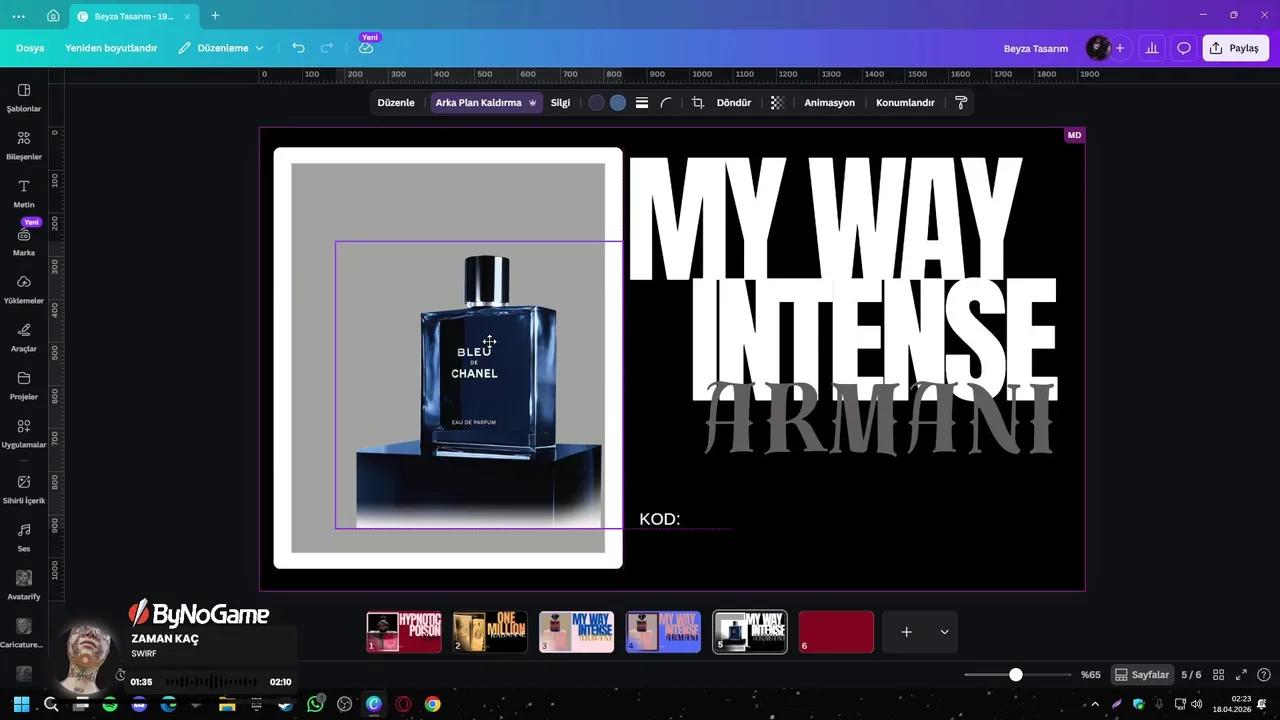Close the Beyza Tasarım tab
The height and width of the screenshot is (720, 1280).
point(187,16)
